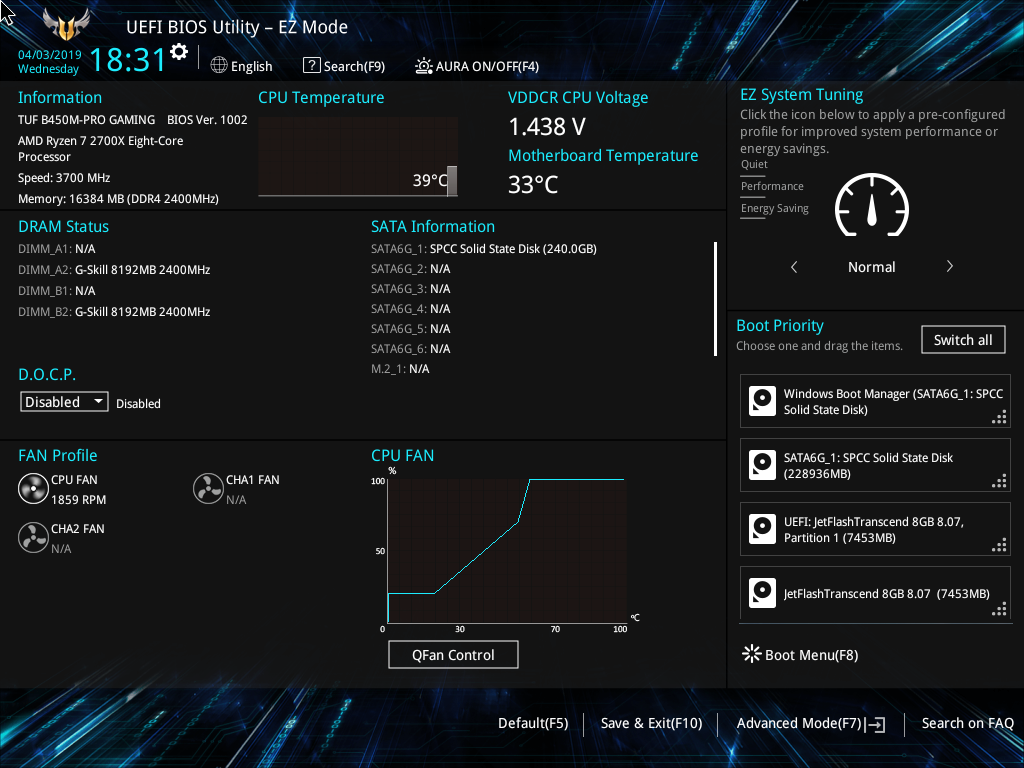Open the D.O.C.P. Disabled dropdown
The height and width of the screenshot is (768, 1024).
(x=63, y=401)
